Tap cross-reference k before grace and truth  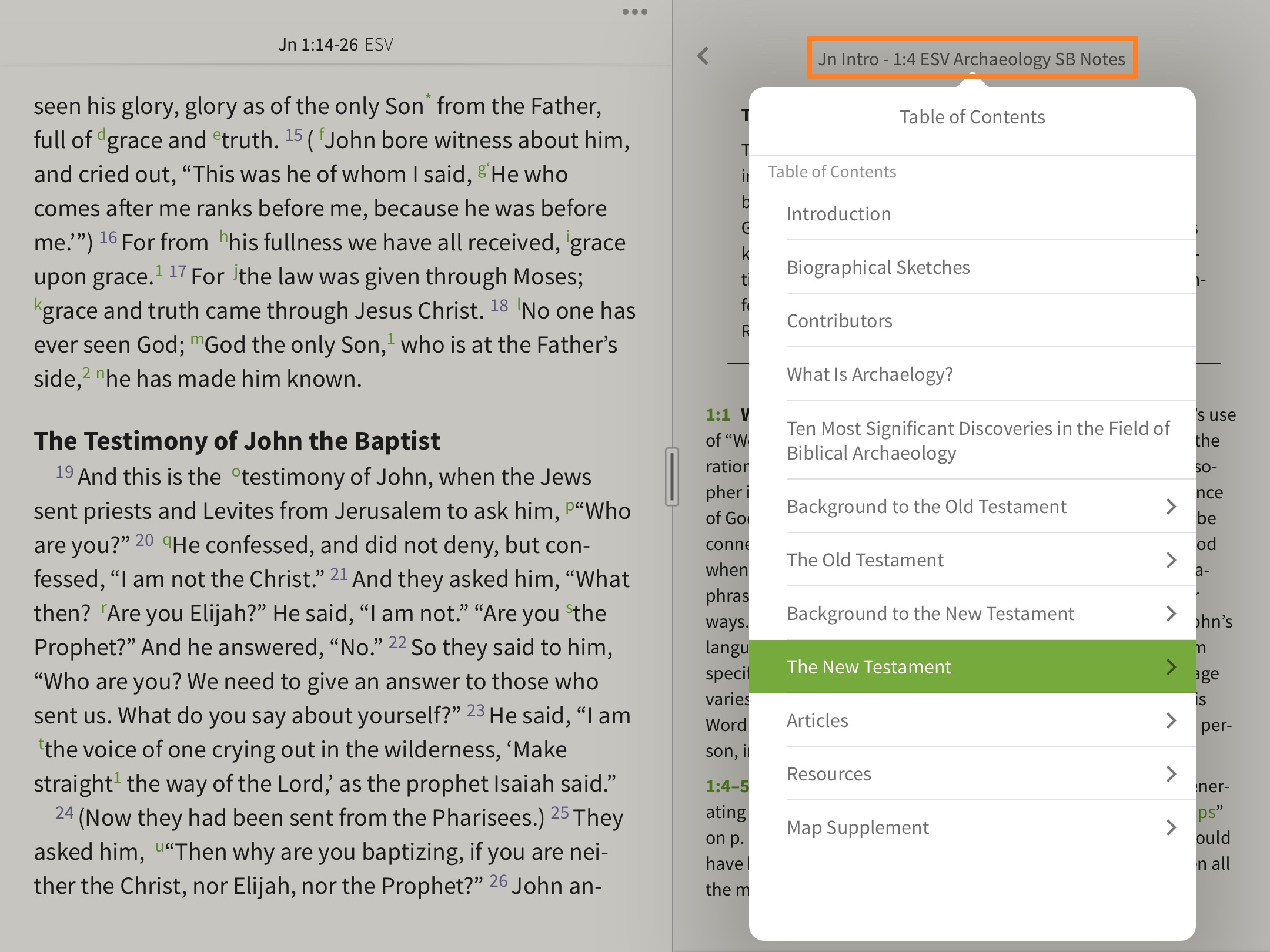(38, 304)
